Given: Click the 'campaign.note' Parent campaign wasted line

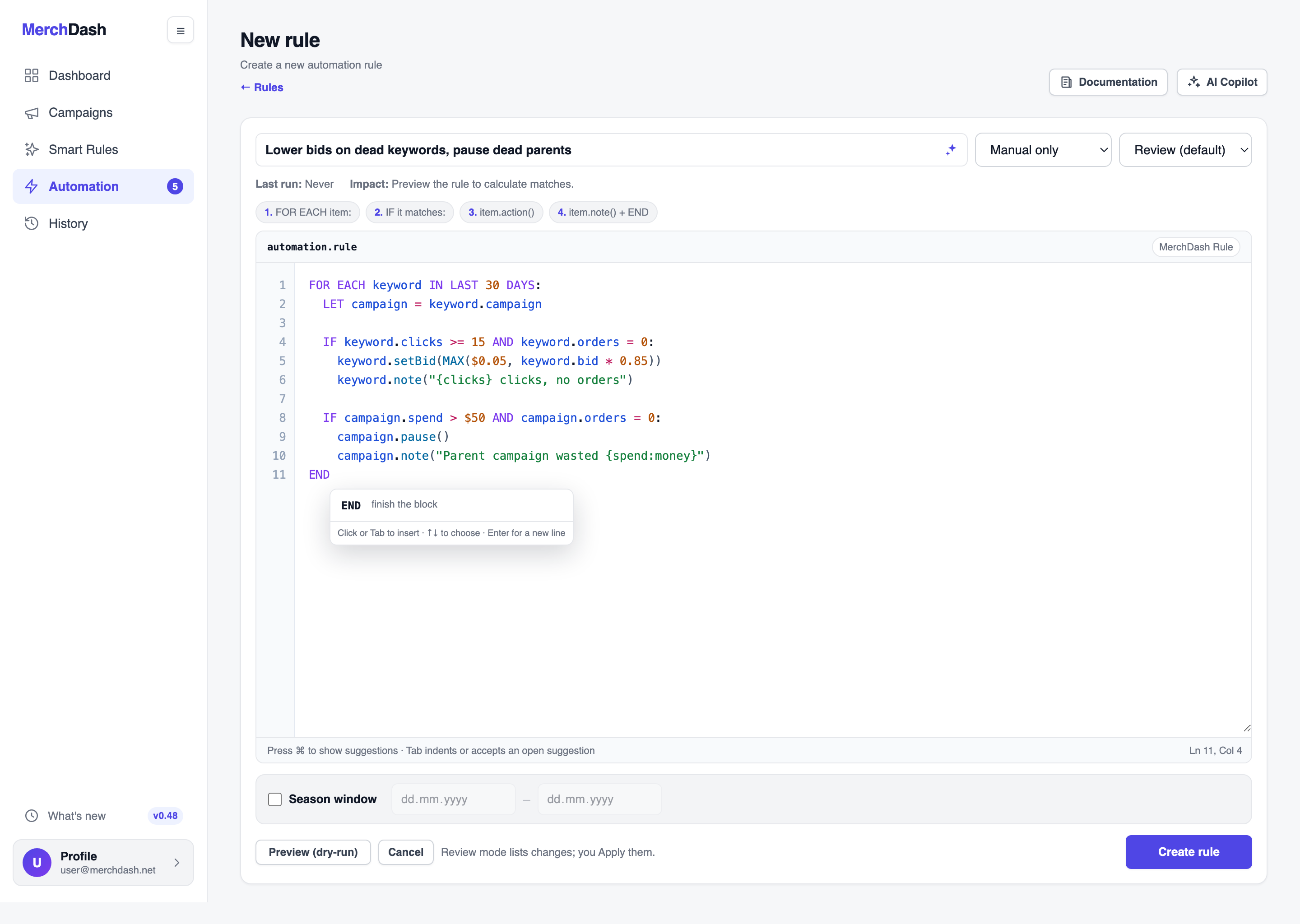Looking at the screenshot, I should tap(524, 456).
